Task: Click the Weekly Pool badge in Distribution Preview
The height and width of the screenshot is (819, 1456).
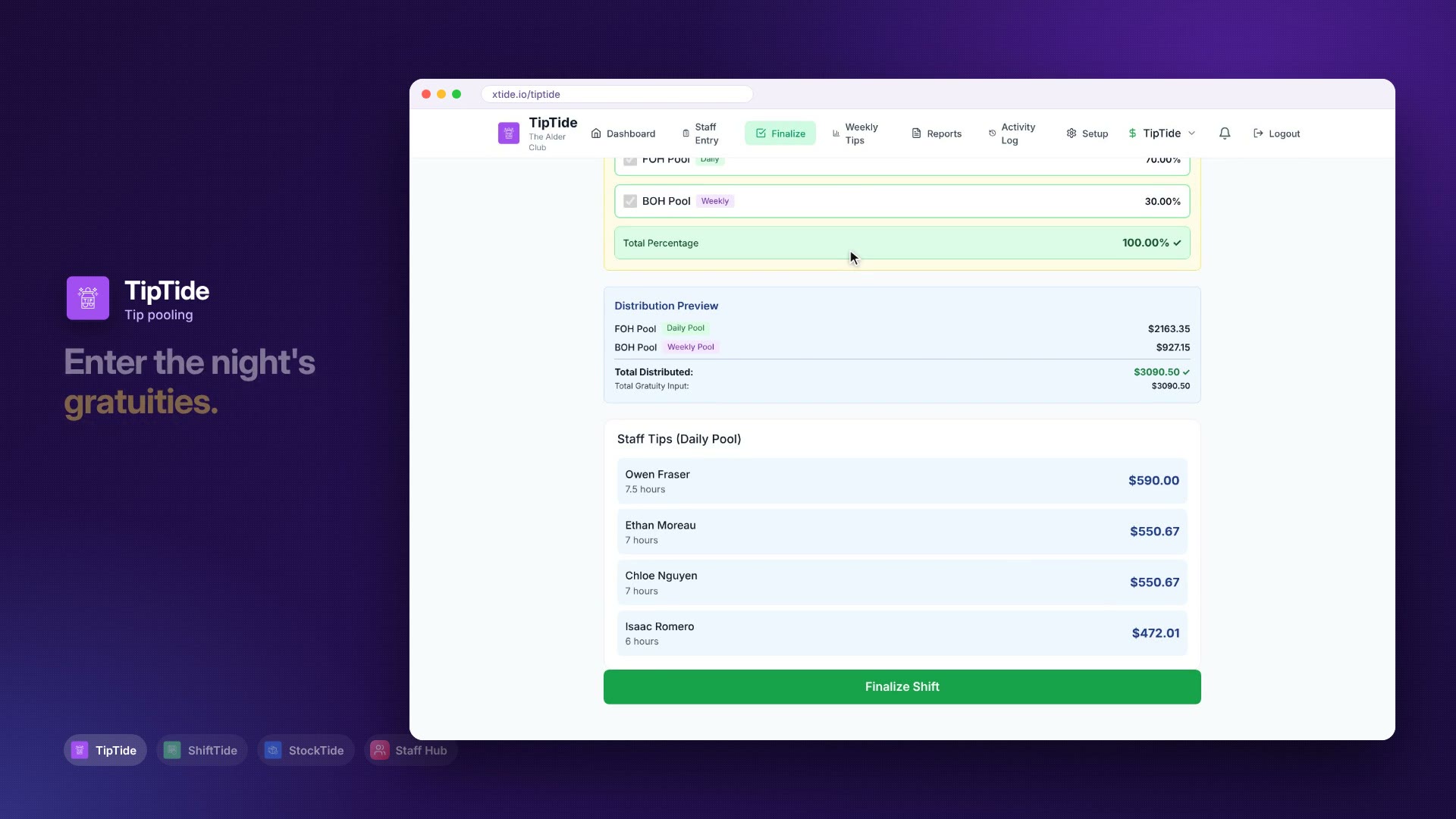Action: 691,347
